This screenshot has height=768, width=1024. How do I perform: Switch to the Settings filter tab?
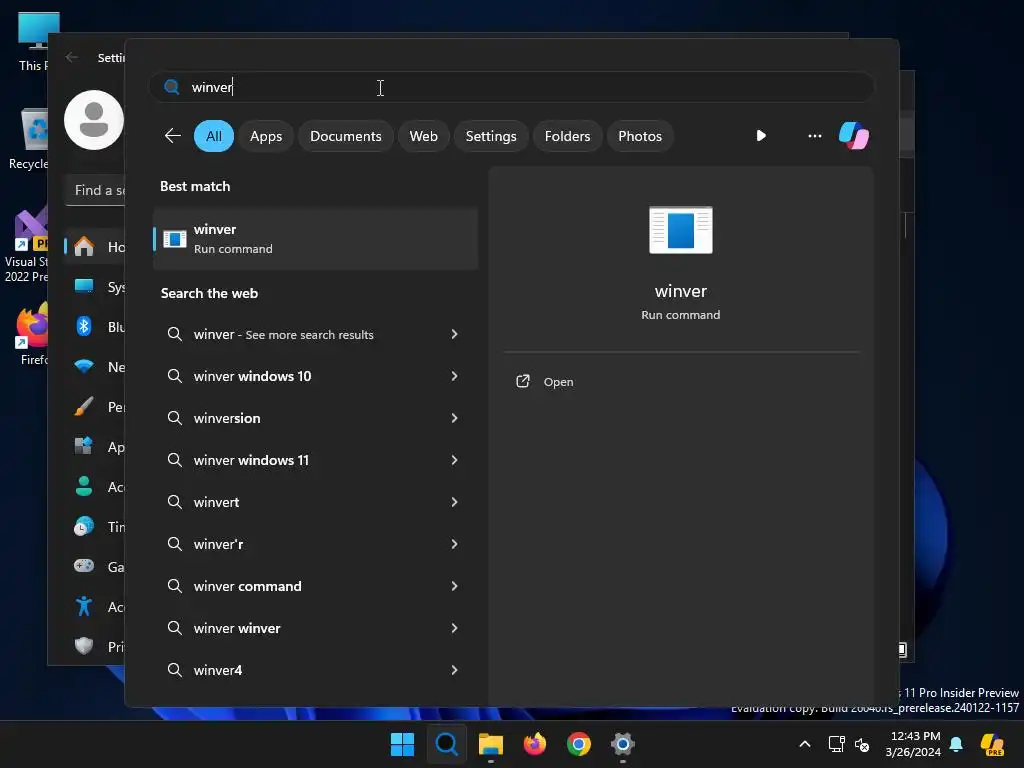pos(490,136)
